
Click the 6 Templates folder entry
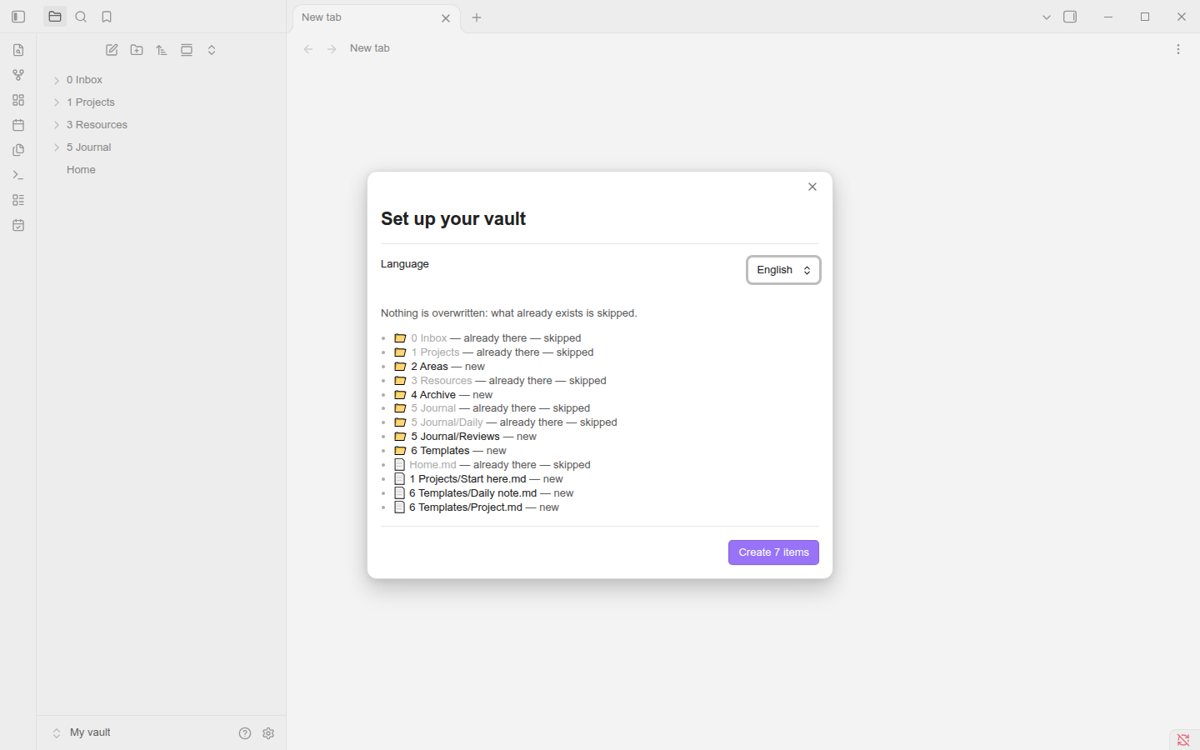click(440, 451)
